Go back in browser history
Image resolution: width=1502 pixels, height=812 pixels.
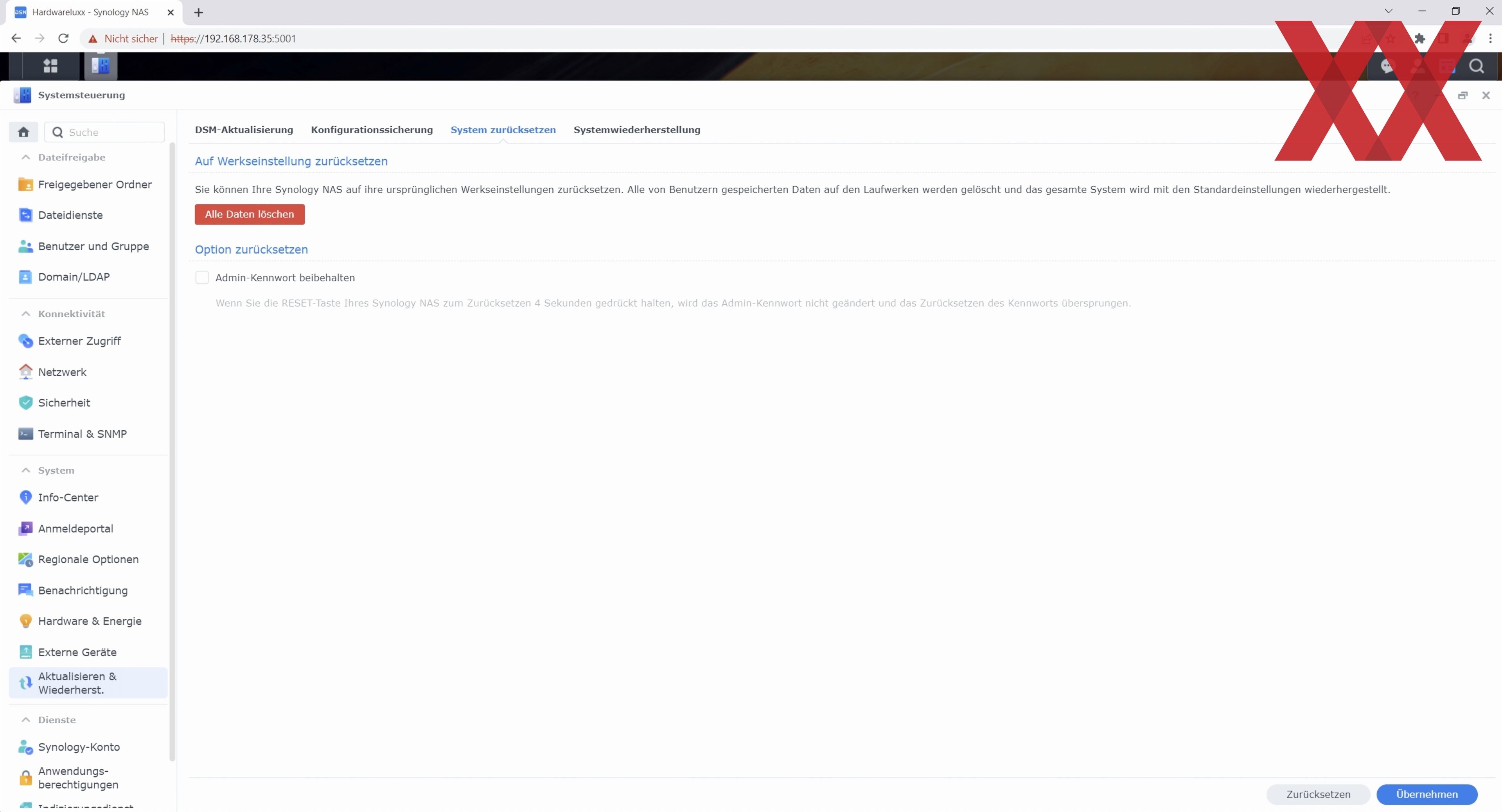click(16, 38)
